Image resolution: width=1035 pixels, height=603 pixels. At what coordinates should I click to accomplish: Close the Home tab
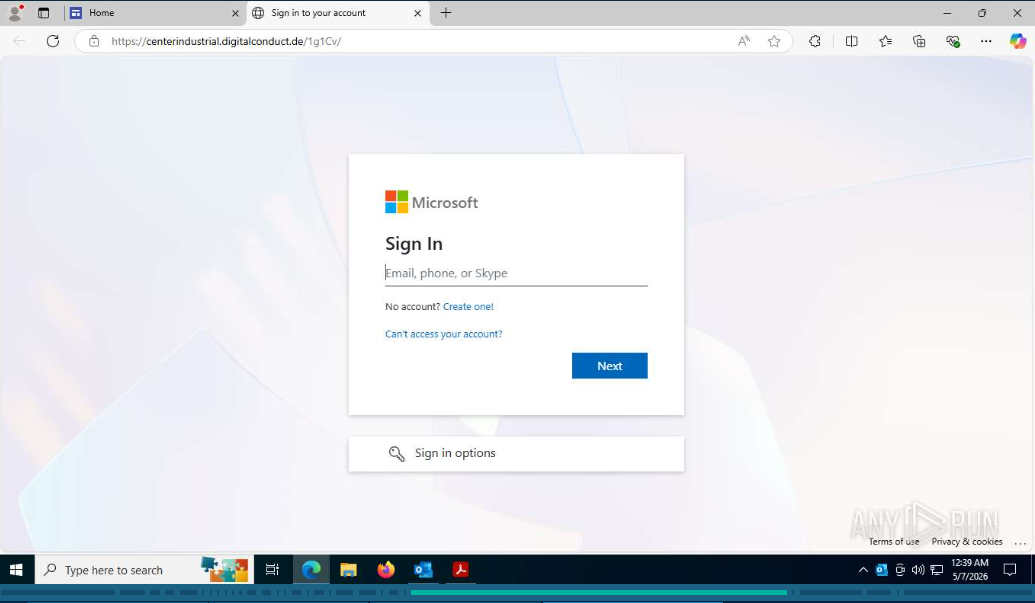235,13
